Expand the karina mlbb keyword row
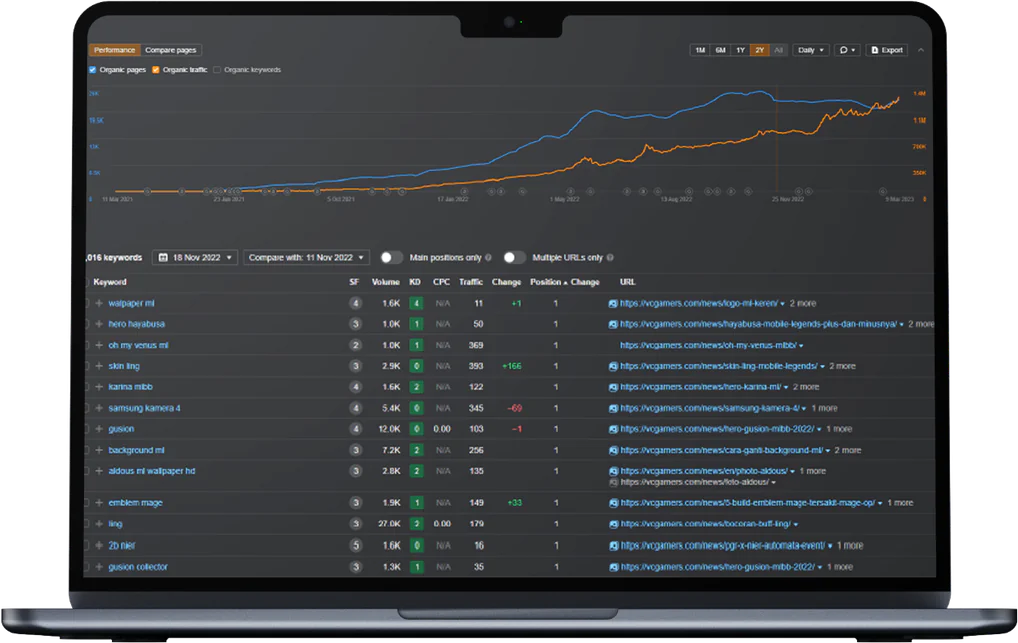Image resolution: width=1018 pixels, height=643 pixels. click(x=99, y=387)
